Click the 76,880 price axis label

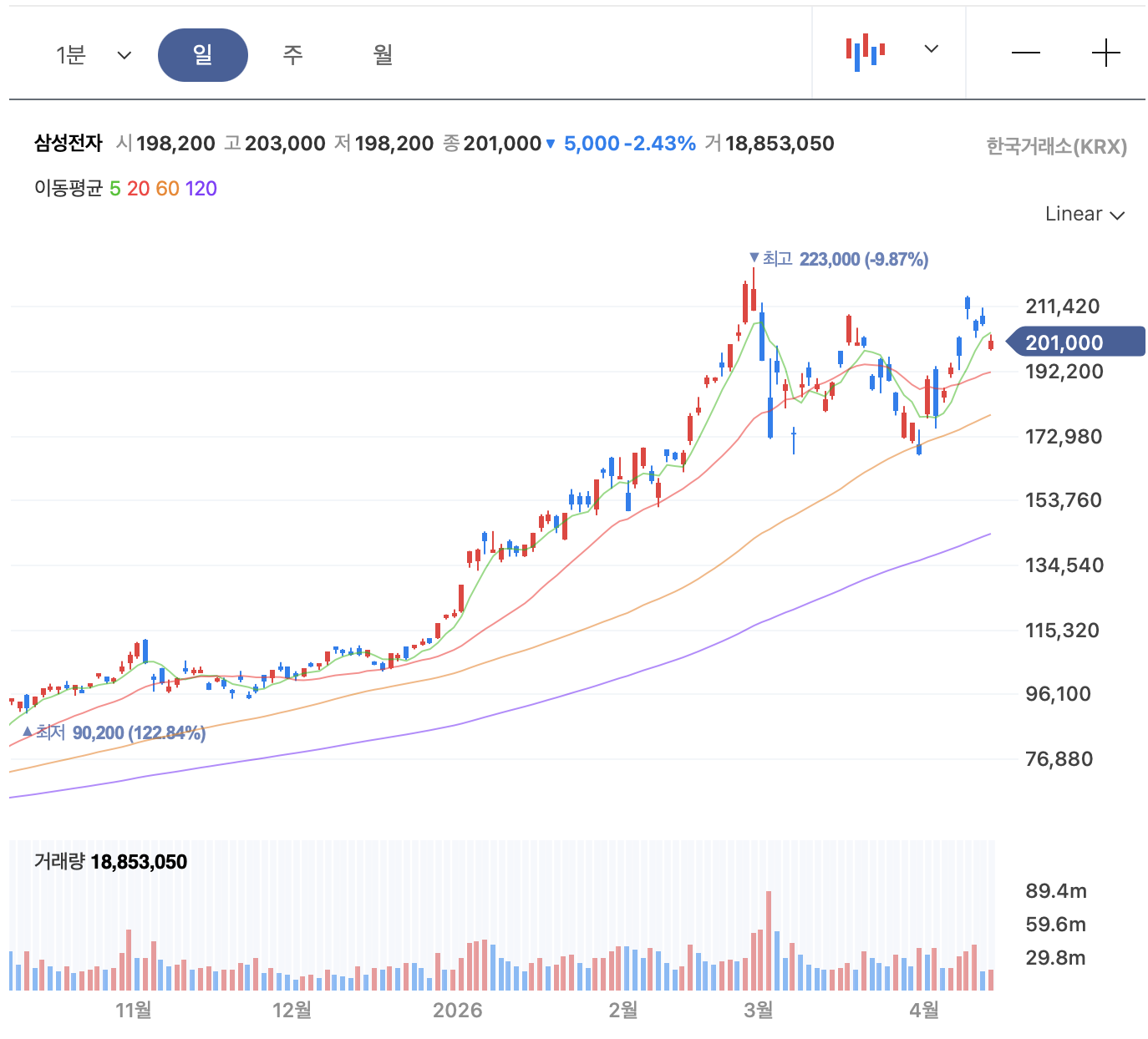1059,759
